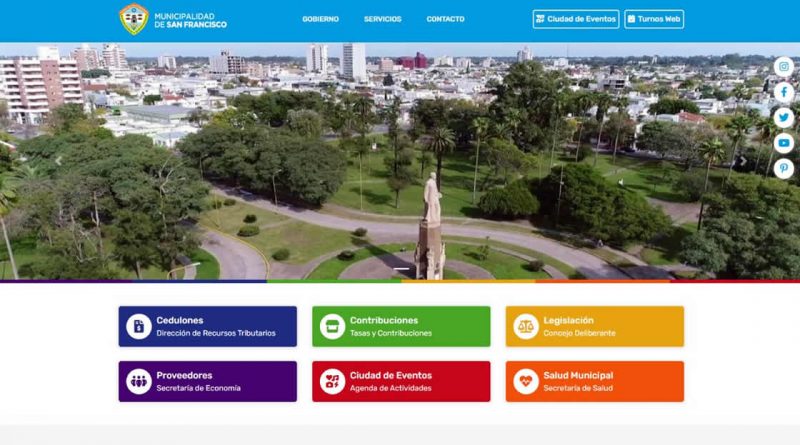Click 'Secretaría de Economía' text
Viewport: 800px width, 445px height.
click(x=198, y=388)
